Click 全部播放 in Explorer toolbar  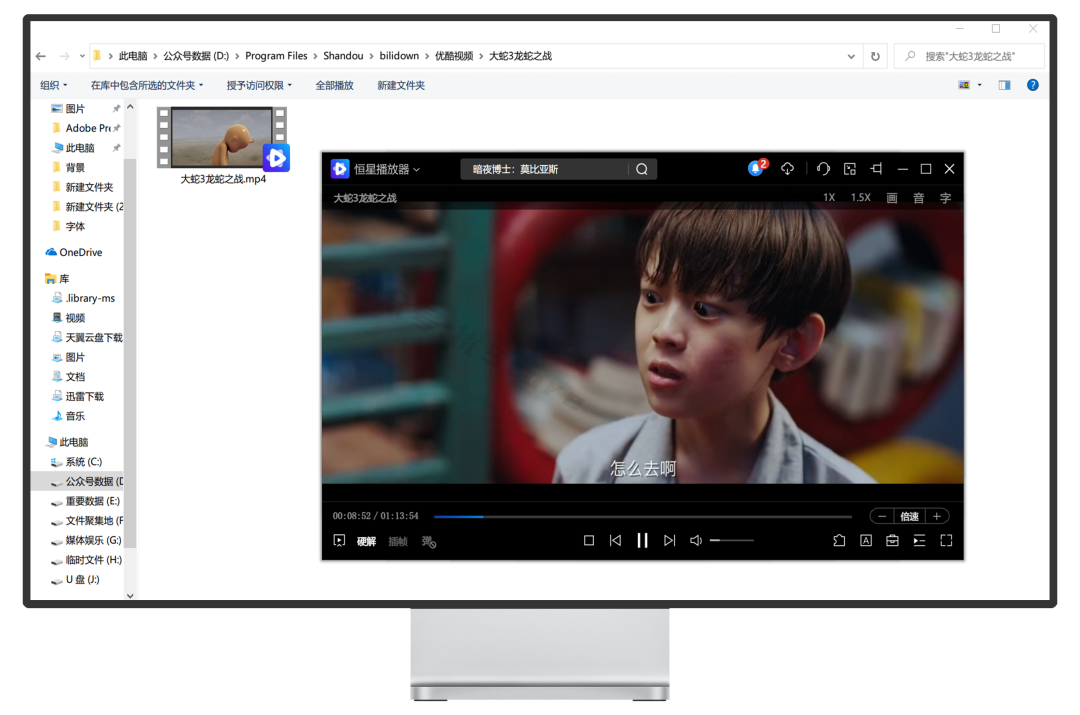[x=335, y=85]
